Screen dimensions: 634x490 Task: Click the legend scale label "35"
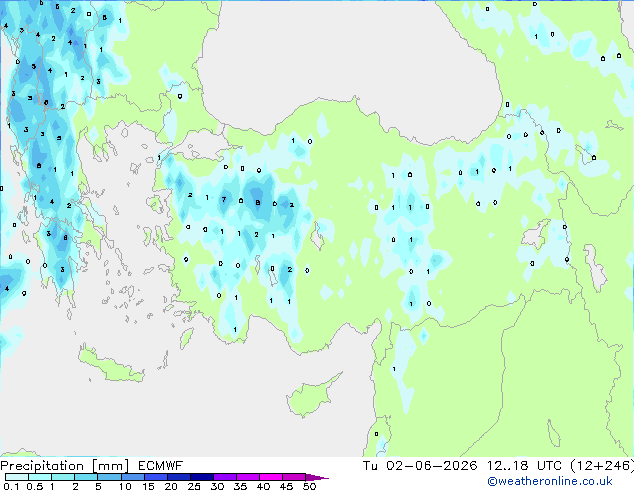click(240, 486)
